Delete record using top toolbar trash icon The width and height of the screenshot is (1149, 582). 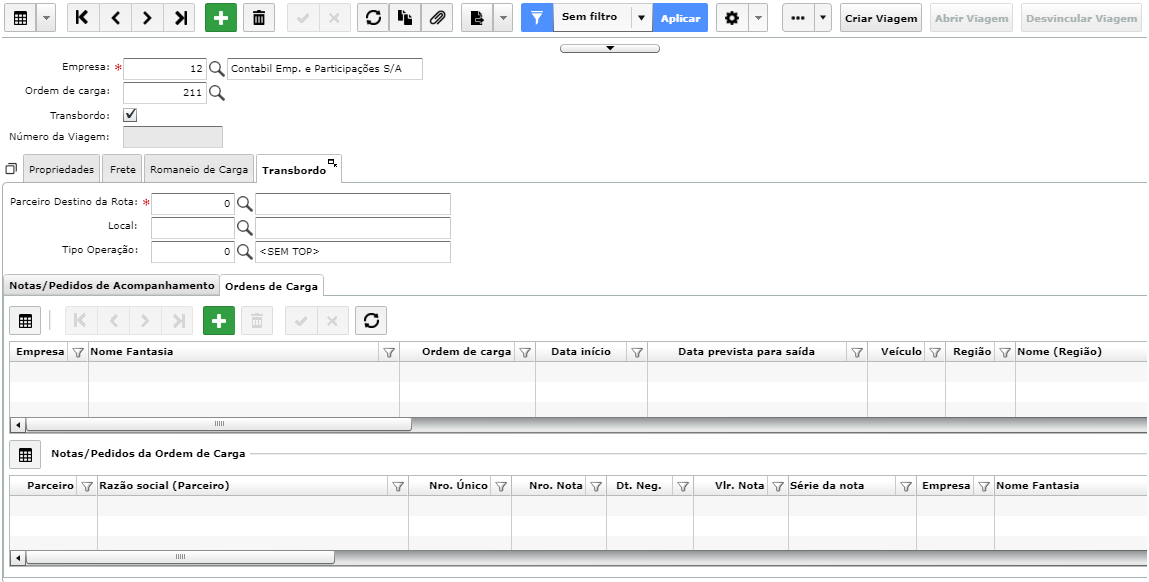click(x=259, y=18)
